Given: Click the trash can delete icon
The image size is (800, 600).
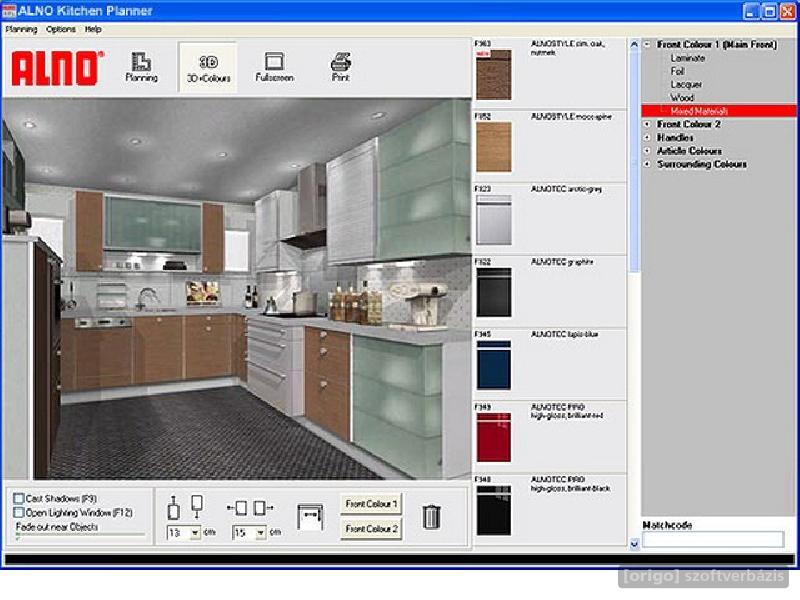Looking at the screenshot, I should click(431, 516).
